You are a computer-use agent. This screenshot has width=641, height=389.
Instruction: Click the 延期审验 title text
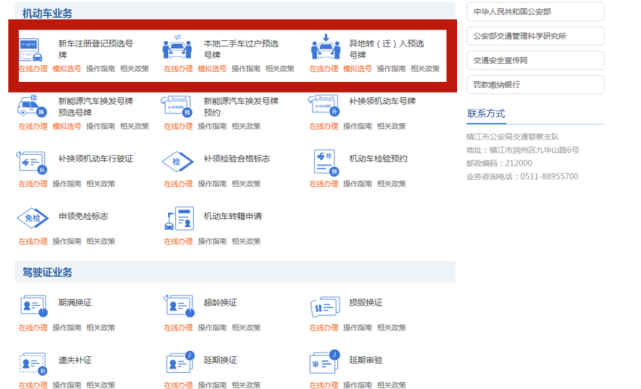(x=365, y=360)
